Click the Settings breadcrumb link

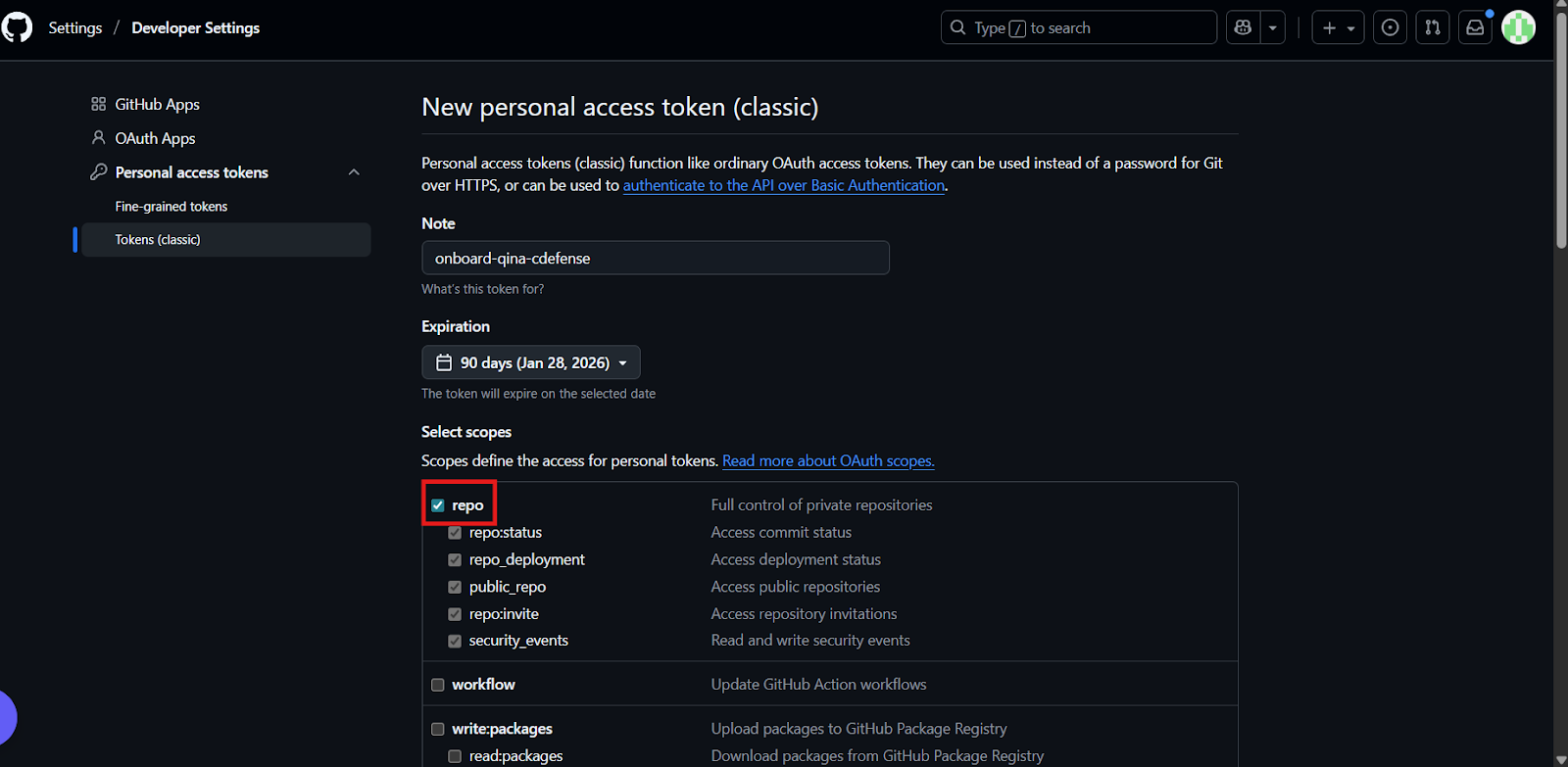click(75, 27)
